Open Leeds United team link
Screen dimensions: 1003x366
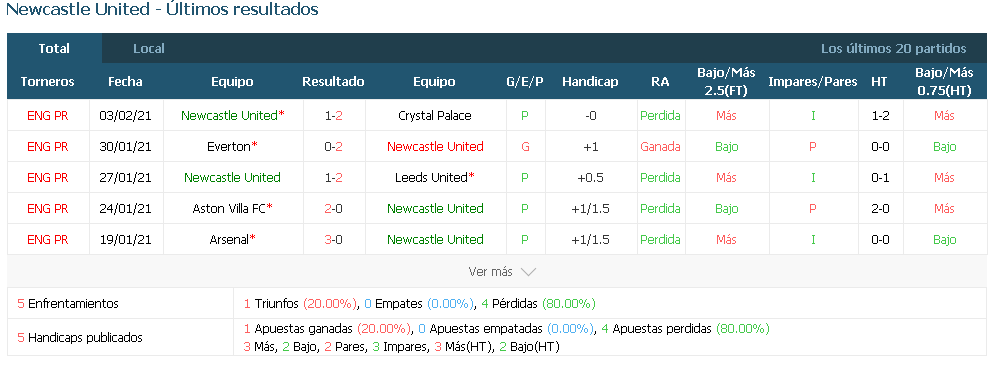(432, 177)
